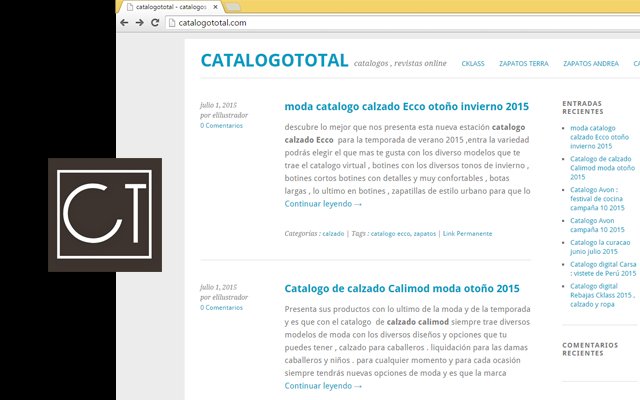Open the zapatos tag link
640x400 pixels.
[425, 234]
